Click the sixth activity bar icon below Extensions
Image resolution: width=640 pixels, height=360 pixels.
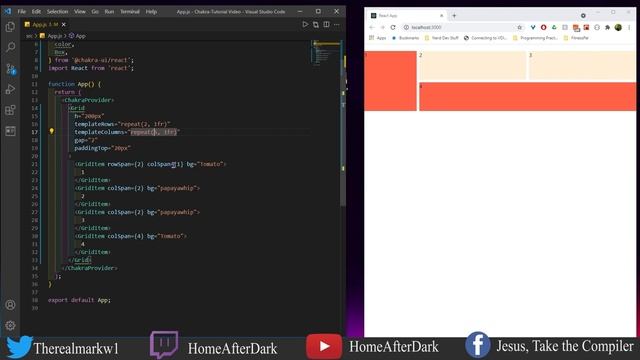click(x=10, y=131)
